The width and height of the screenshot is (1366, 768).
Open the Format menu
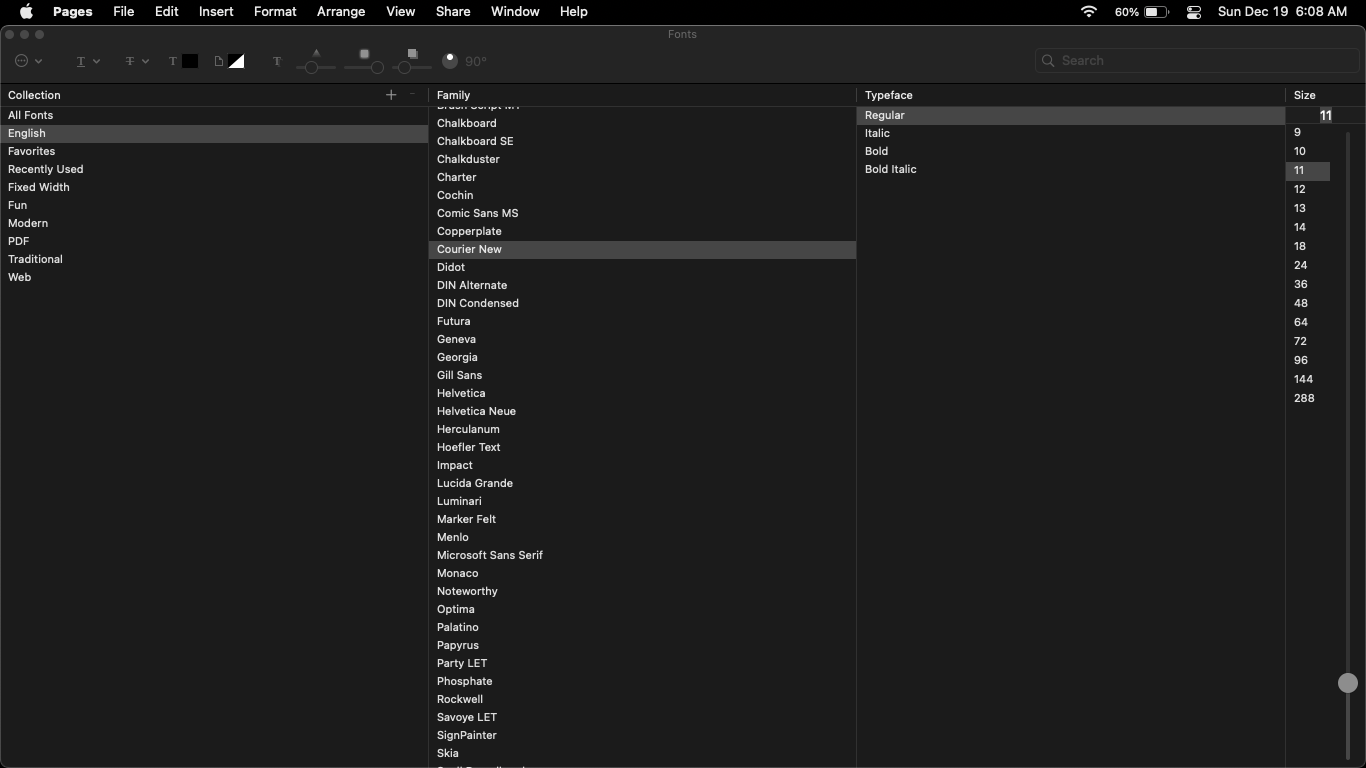[275, 12]
